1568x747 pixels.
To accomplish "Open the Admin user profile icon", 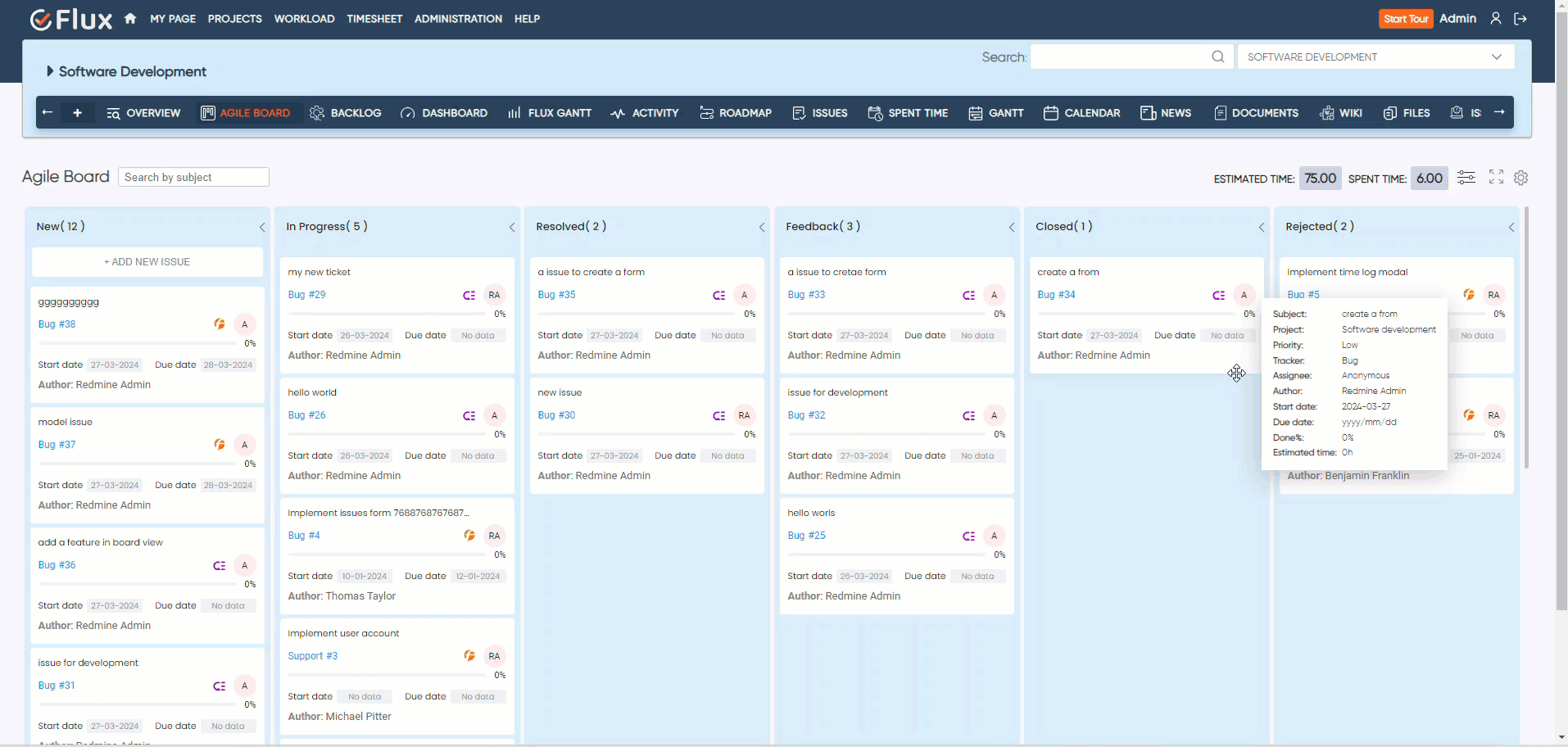I will point(1496,18).
